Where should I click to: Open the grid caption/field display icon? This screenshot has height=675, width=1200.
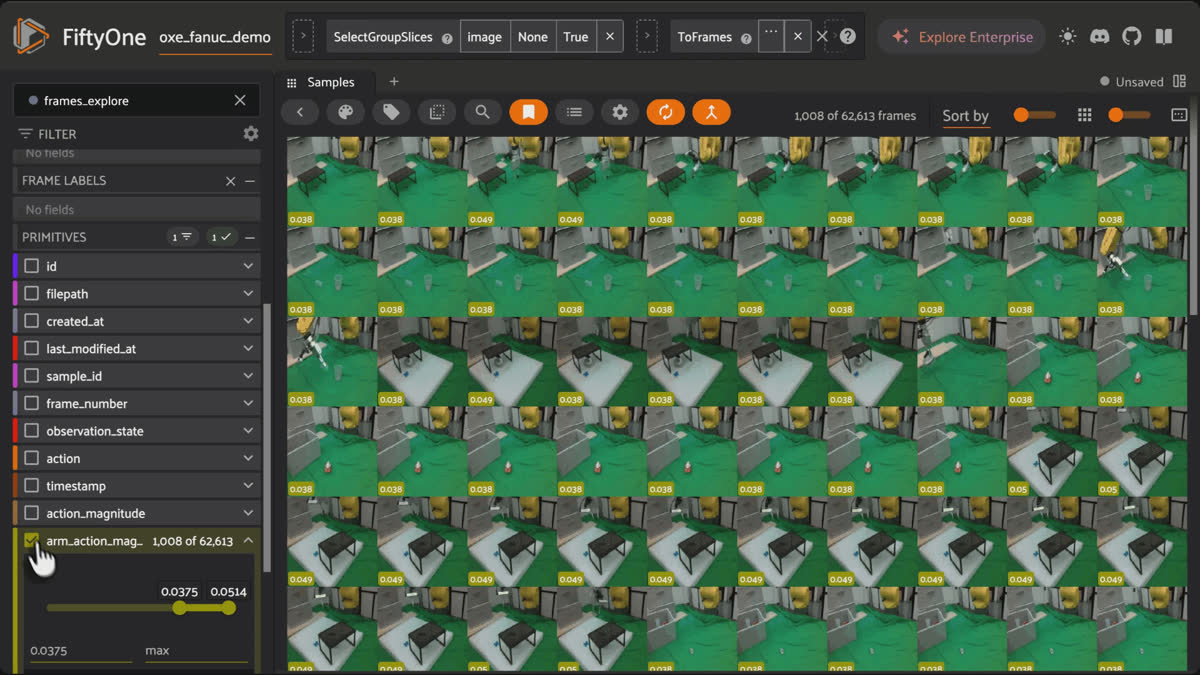point(1179,115)
